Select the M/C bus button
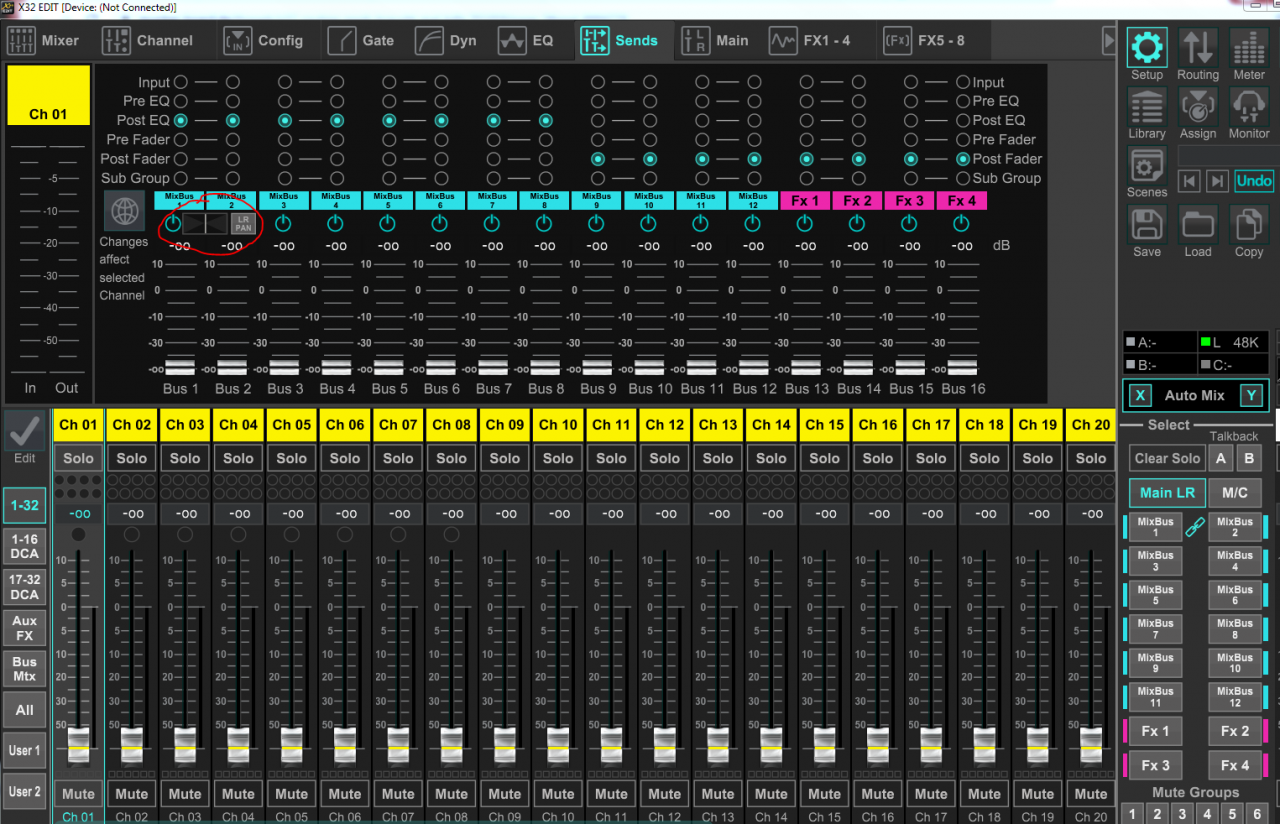Viewport: 1280px width, 824px height. coord(1235,492)
